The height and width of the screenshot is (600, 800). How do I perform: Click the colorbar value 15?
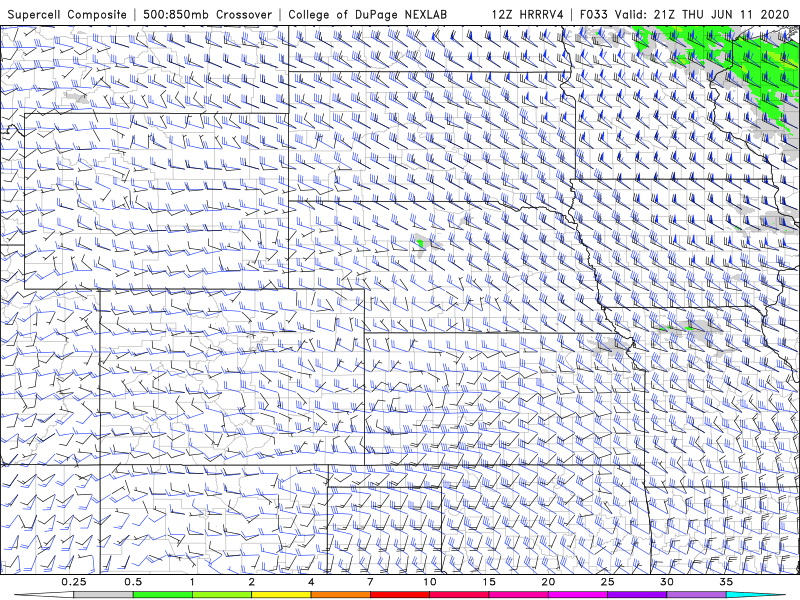tap(489, 582)
